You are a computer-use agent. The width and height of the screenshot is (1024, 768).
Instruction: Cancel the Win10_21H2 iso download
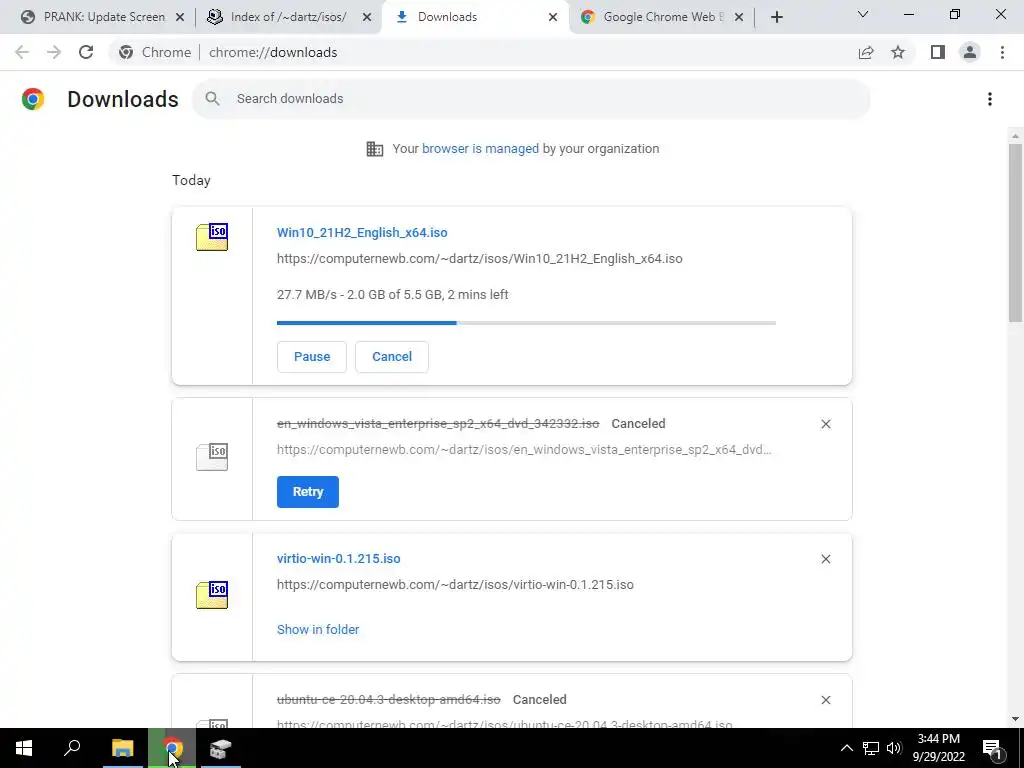coord(392,357)
